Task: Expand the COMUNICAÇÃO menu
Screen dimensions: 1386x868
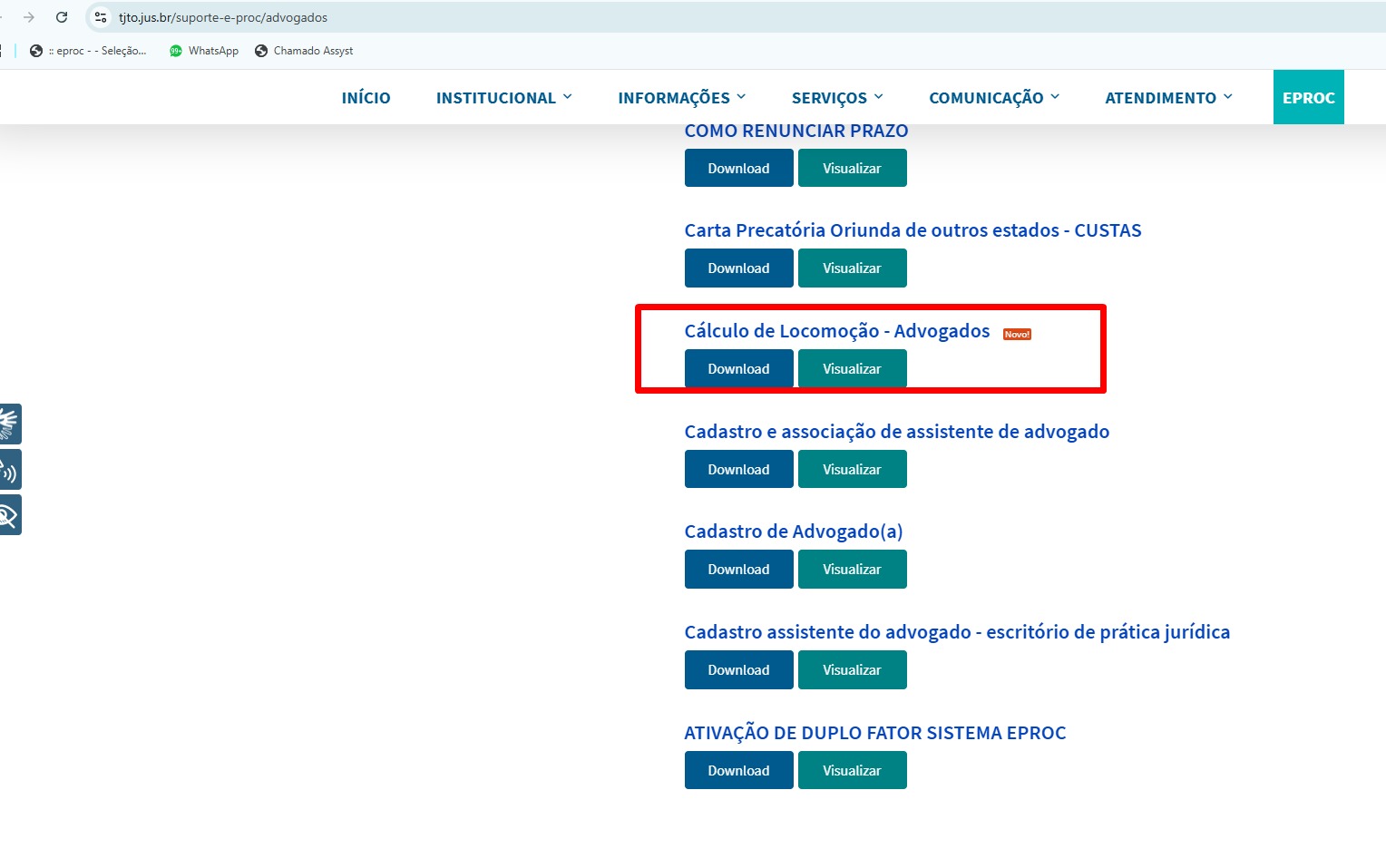Action: pos(993,98)
